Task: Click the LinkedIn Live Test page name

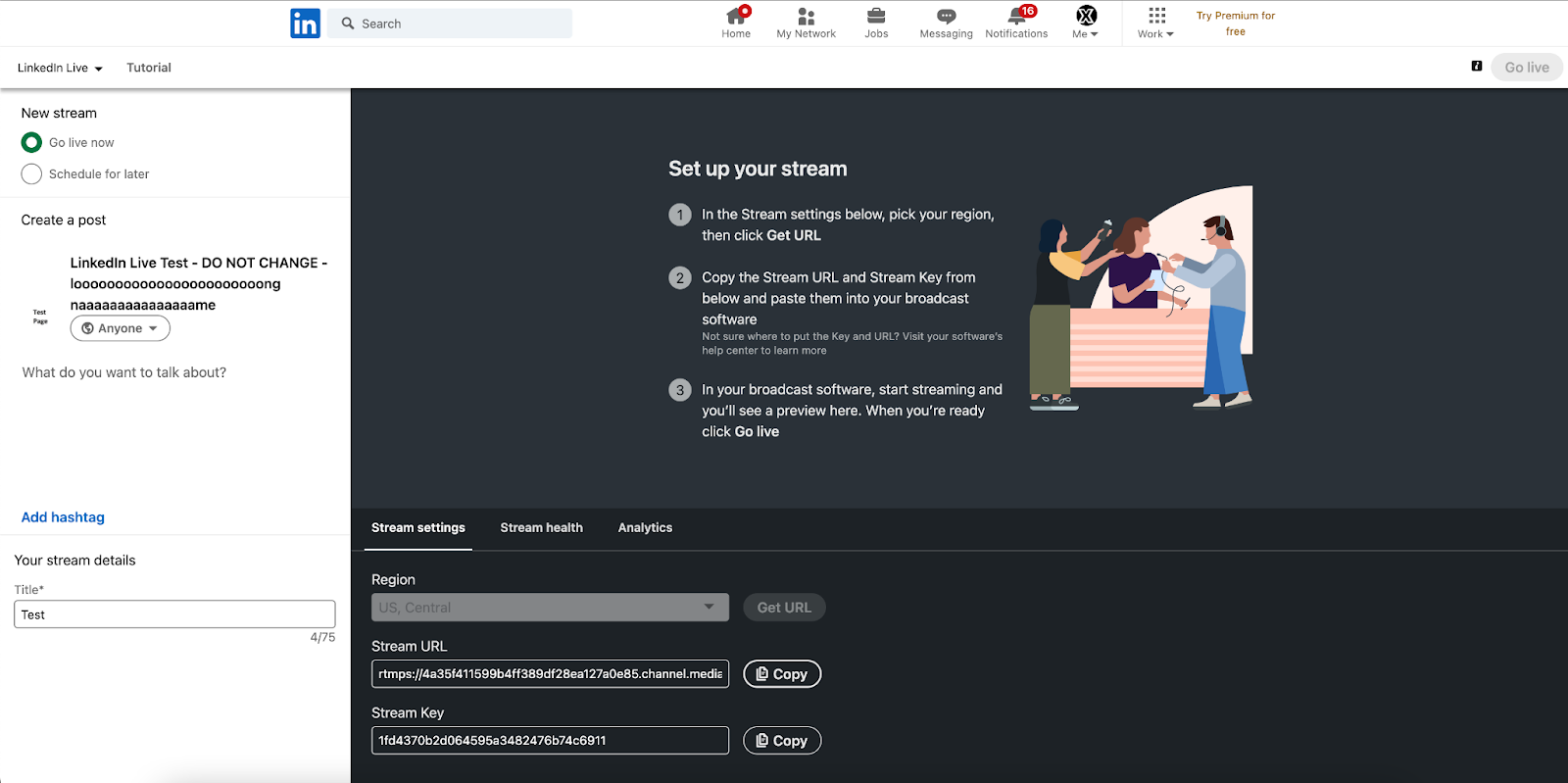Action: tap(199, 284)
